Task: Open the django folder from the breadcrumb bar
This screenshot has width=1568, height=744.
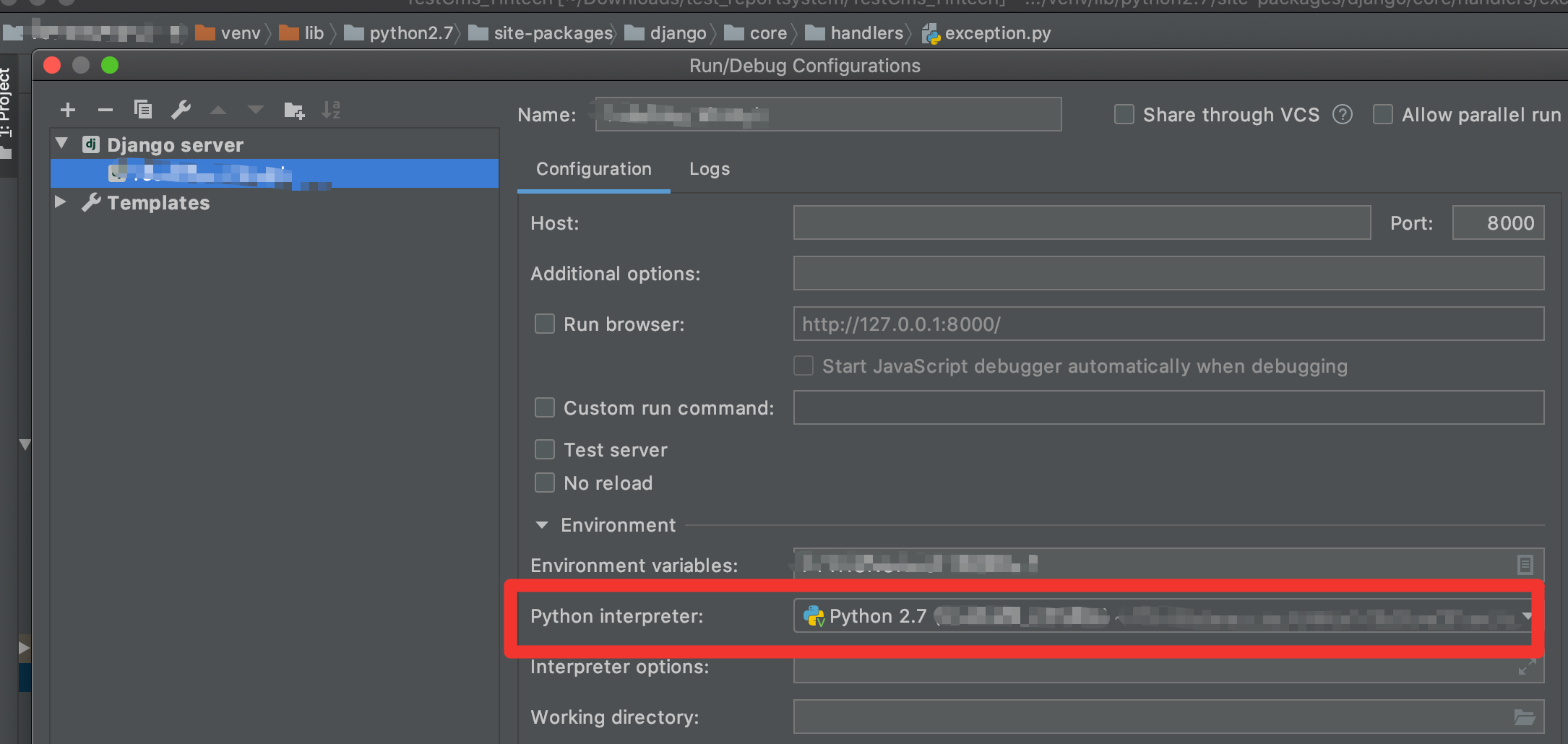Action: click(678, 33)
